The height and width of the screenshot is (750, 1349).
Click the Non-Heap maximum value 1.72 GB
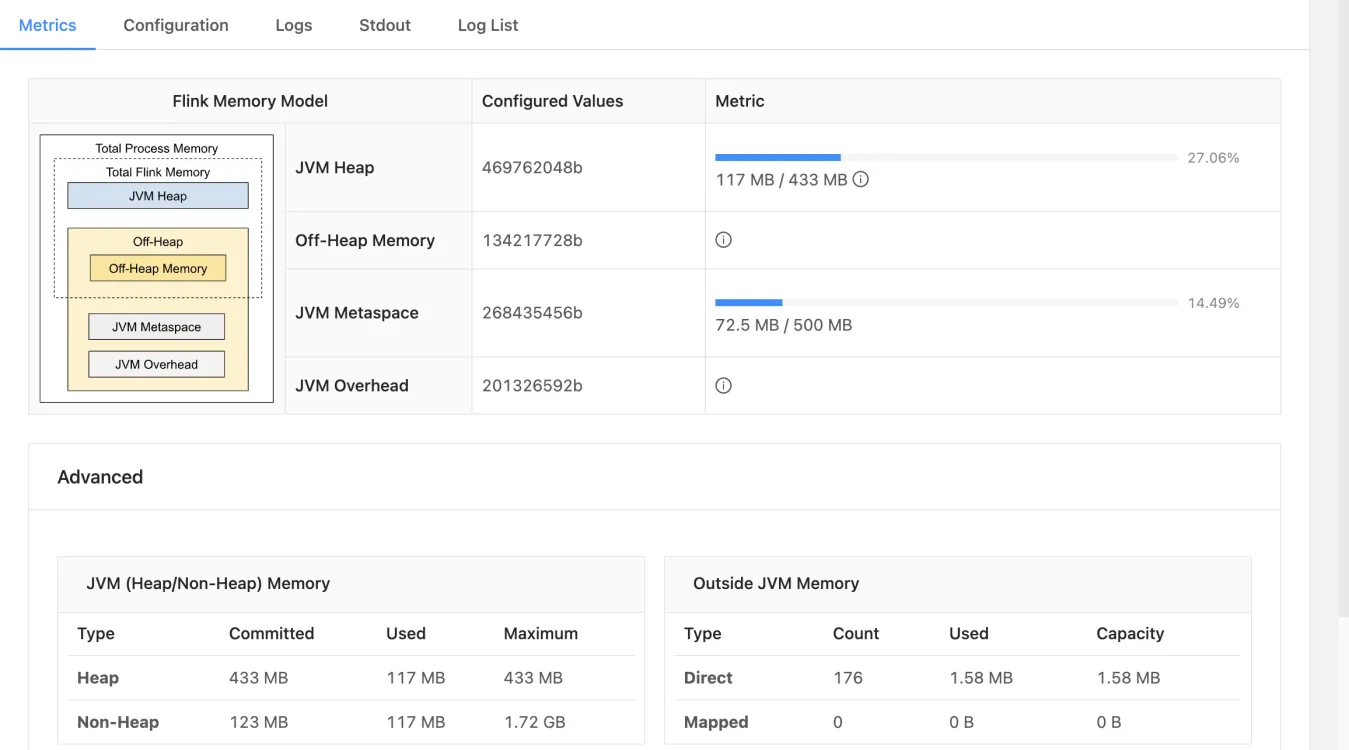535,721
